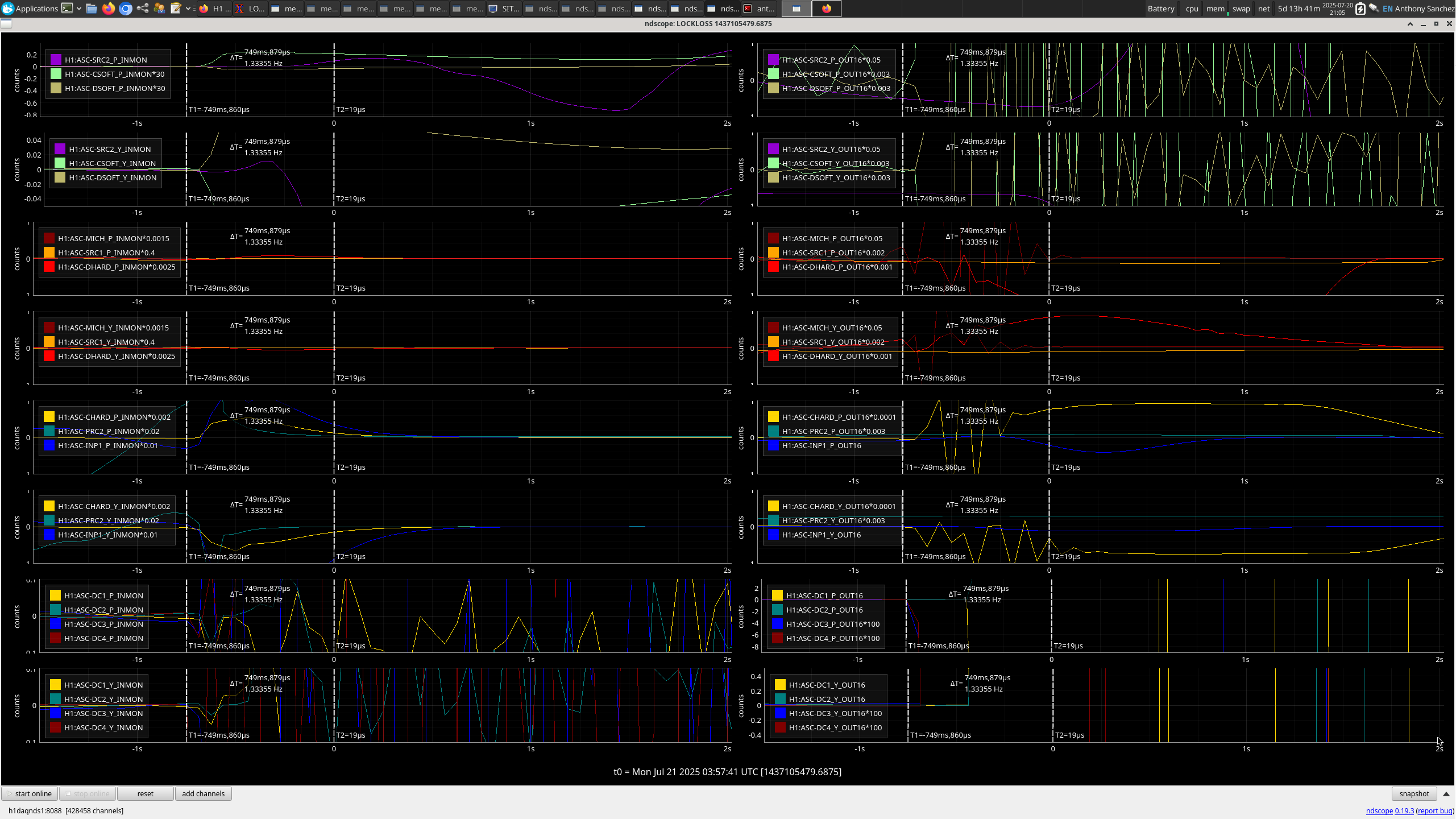
Task: Click the text editor notepad icon
Action: (176, 8)
